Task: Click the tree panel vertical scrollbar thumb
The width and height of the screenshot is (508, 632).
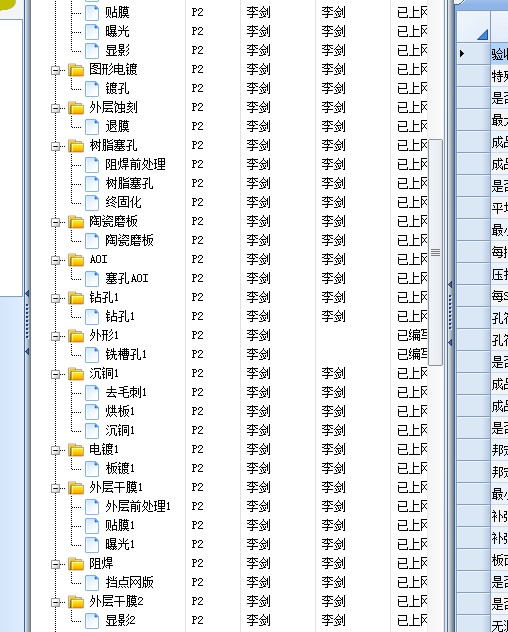Action: coord(435,252)
